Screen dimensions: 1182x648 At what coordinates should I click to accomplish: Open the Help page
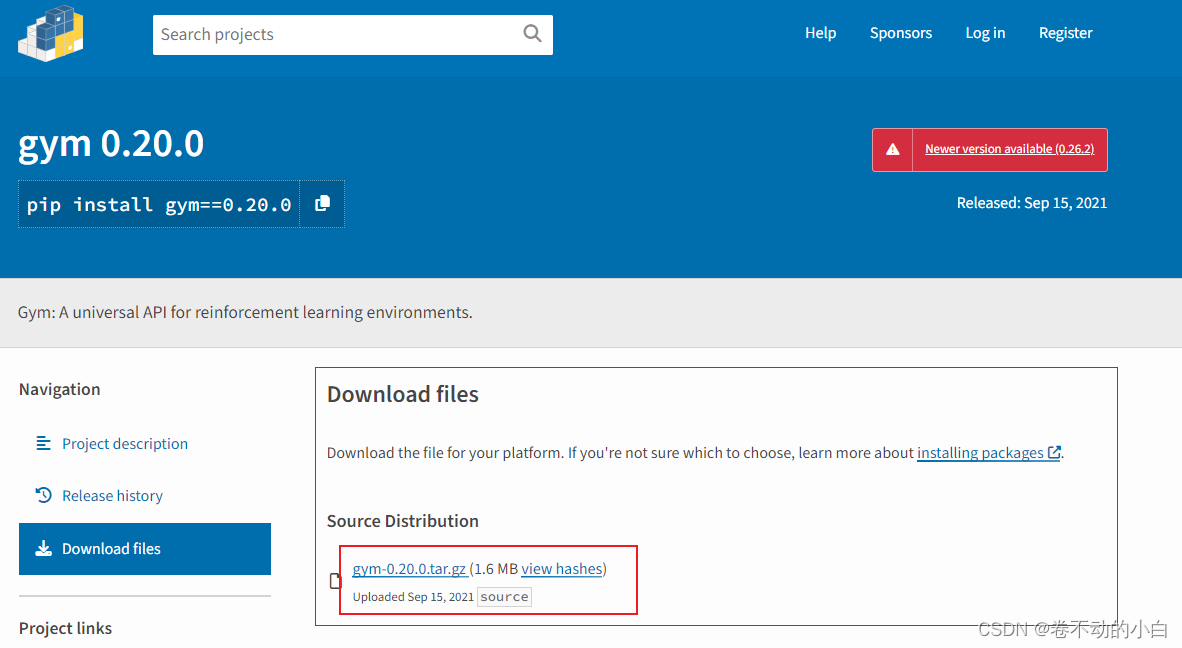(x=820, y=33)
